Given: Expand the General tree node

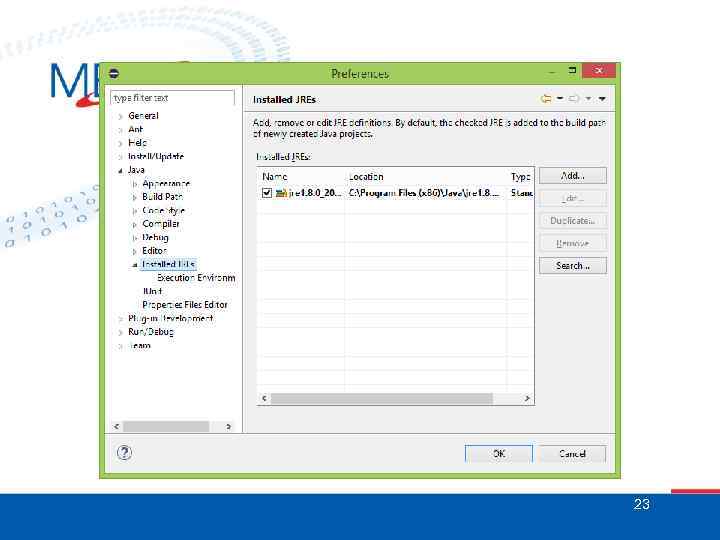Looking at the screenshot, I should (x=120, y=116).
